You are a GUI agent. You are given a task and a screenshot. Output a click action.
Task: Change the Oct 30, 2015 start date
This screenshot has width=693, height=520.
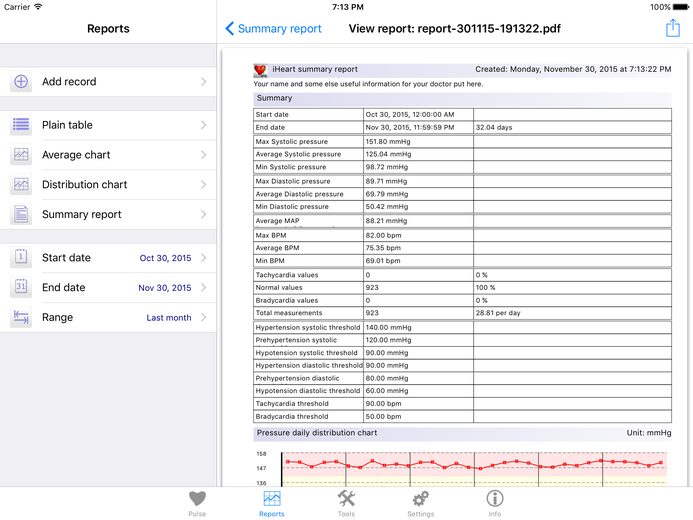(165, 258)
